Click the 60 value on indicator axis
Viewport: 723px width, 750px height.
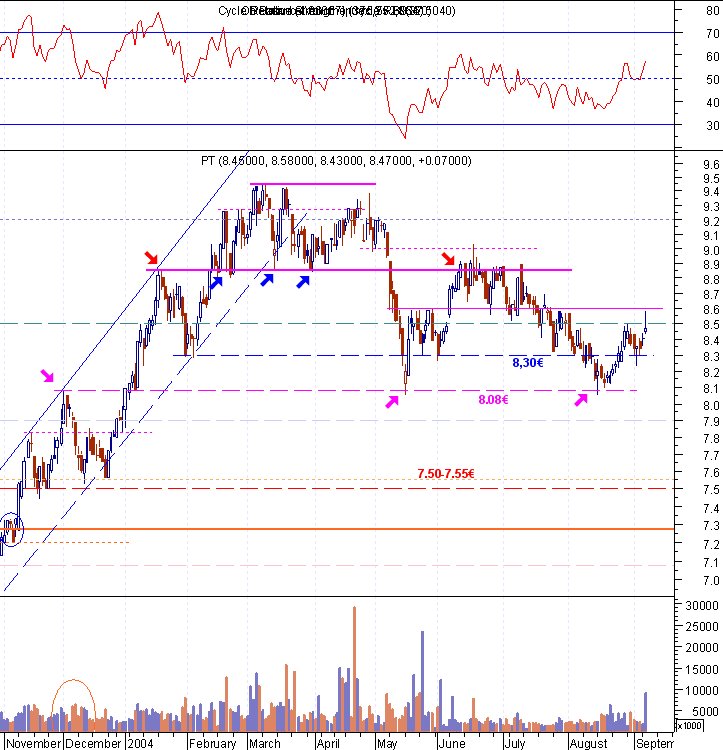coord(712,56)
